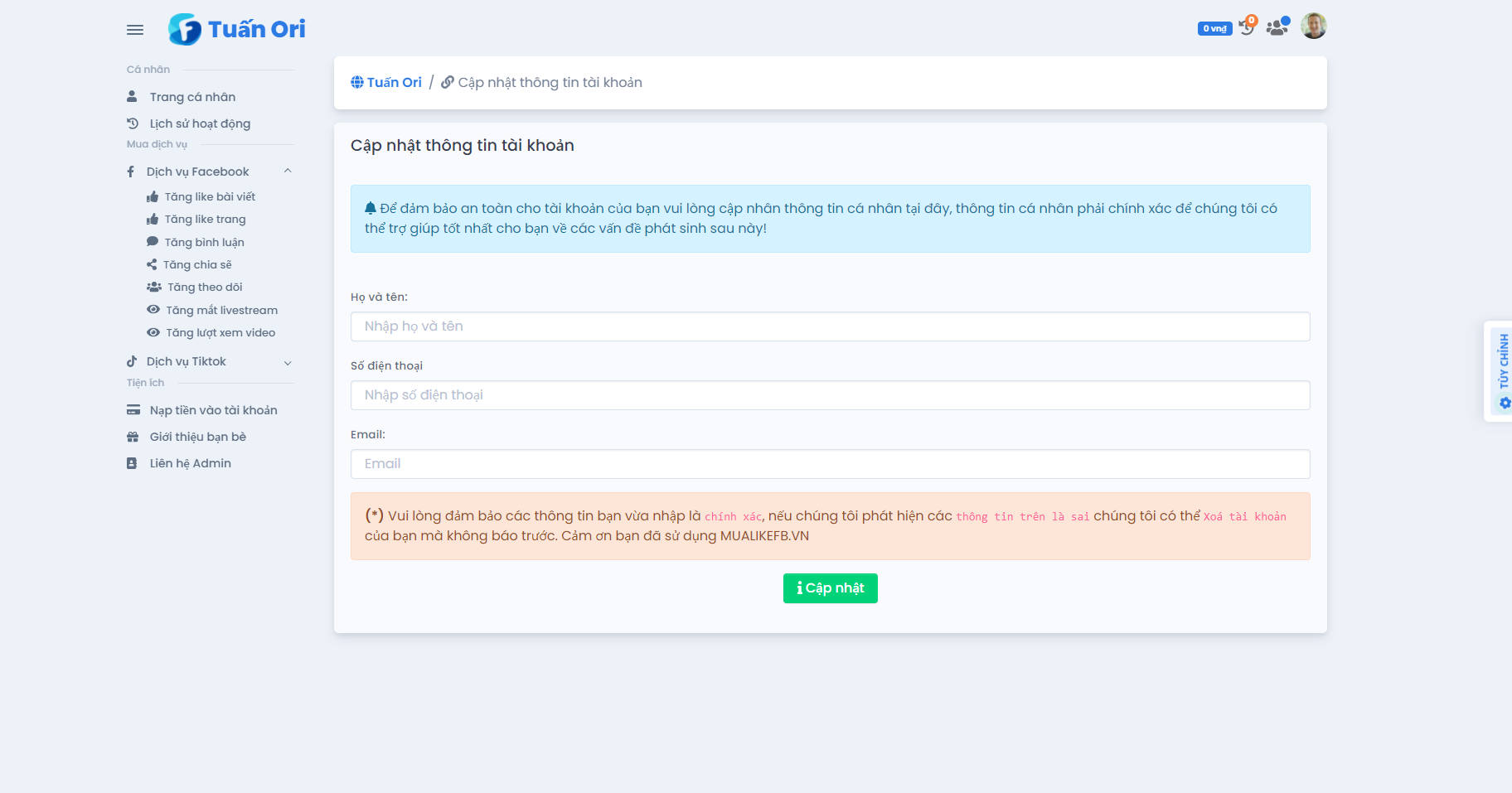Click thumbs-up icon of Tăng like trang
The height and width of the screenshot is (793, 1512).
[153, 219]
